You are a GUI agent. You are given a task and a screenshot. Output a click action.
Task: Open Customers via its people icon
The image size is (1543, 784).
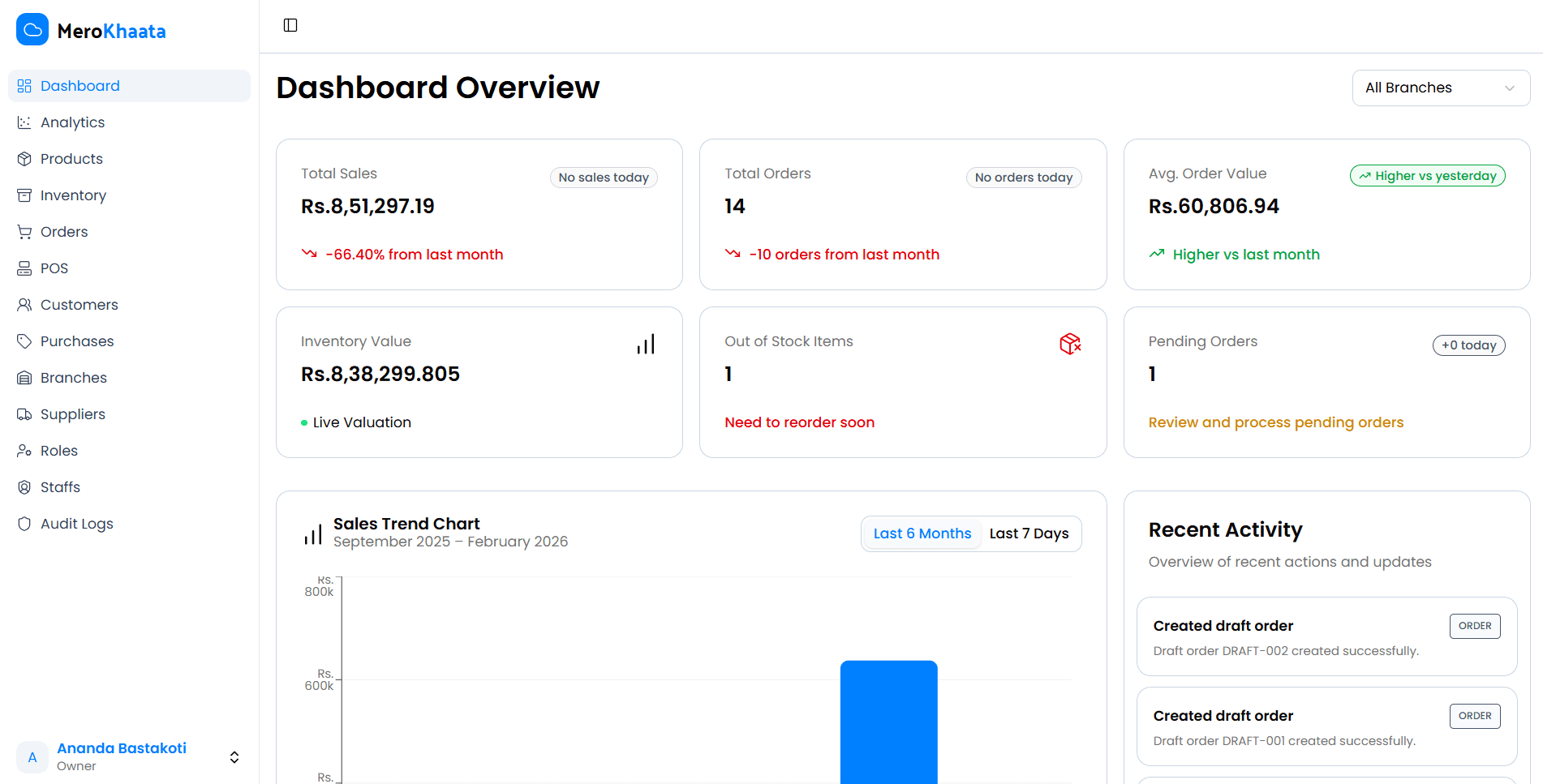click(25, 304)
